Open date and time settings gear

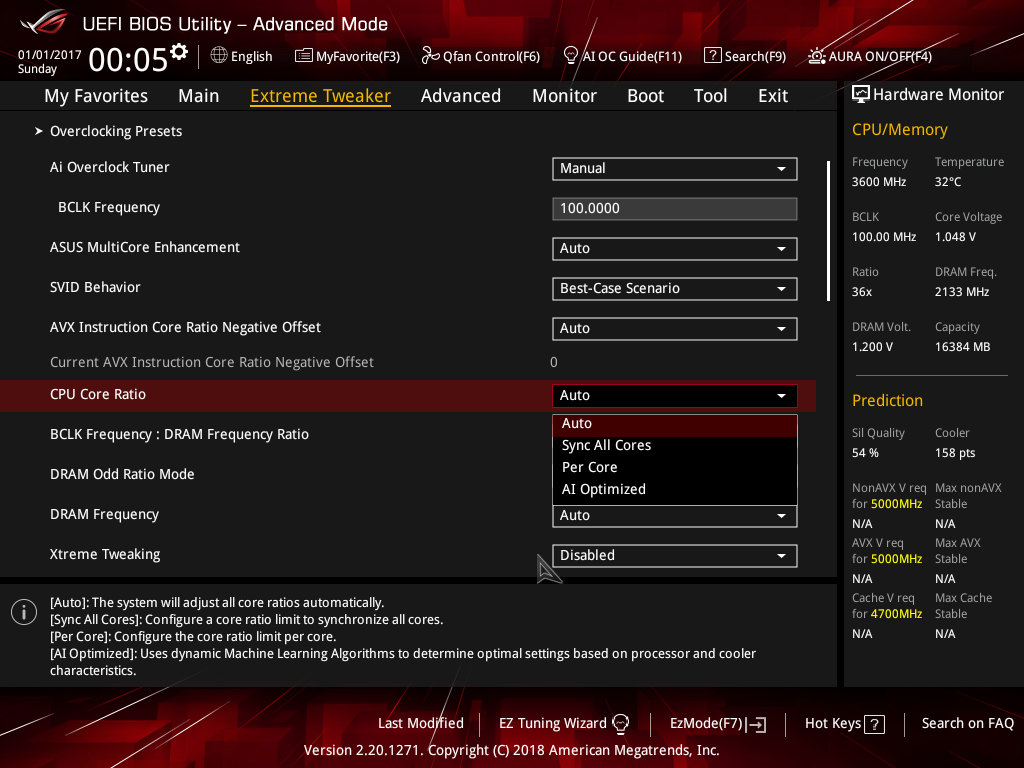(179, 52)
